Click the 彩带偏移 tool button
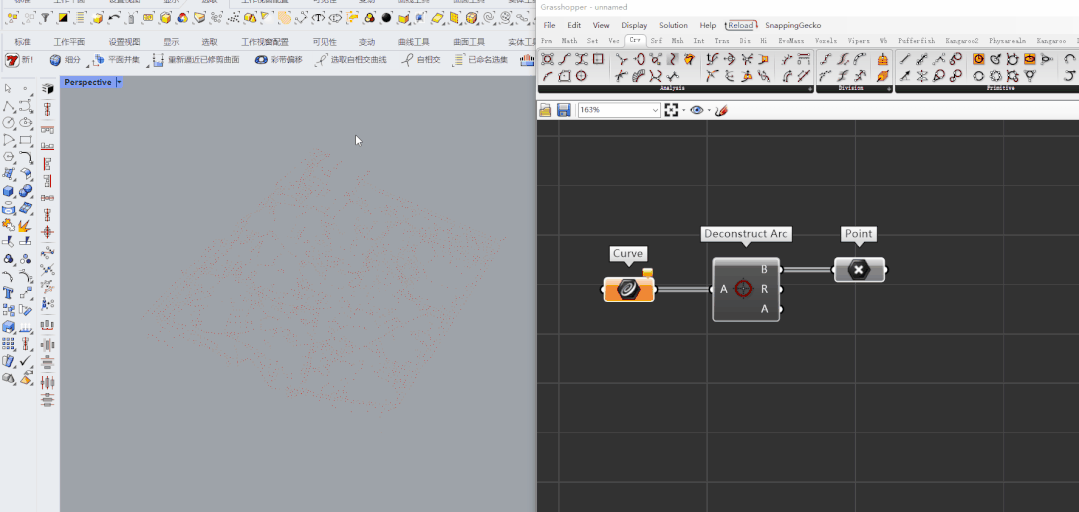 [x=279, y=60]
